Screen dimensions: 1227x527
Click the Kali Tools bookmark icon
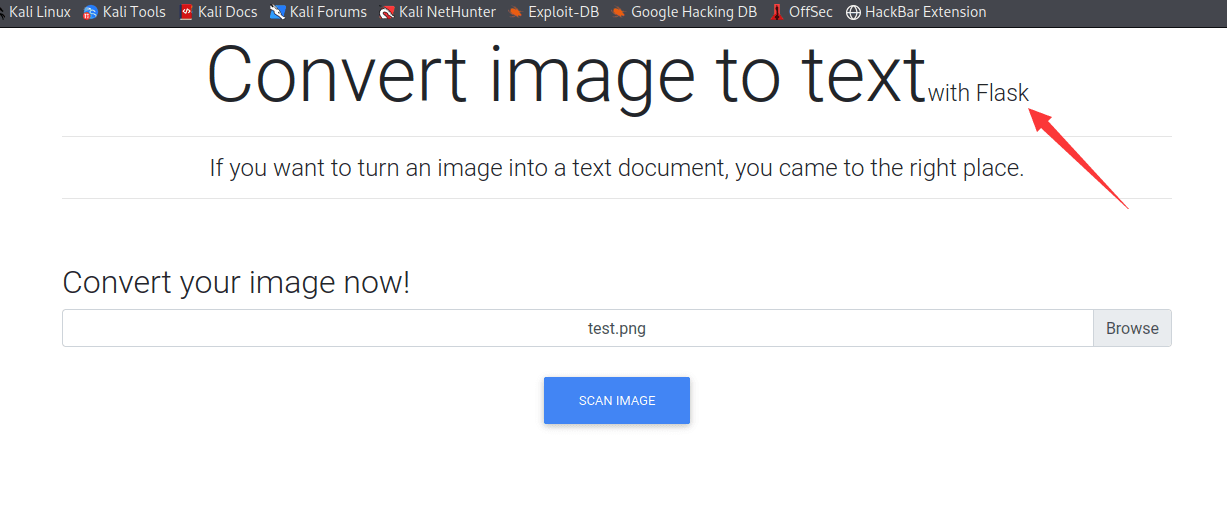pyautogui.click(x=91, y=13)
